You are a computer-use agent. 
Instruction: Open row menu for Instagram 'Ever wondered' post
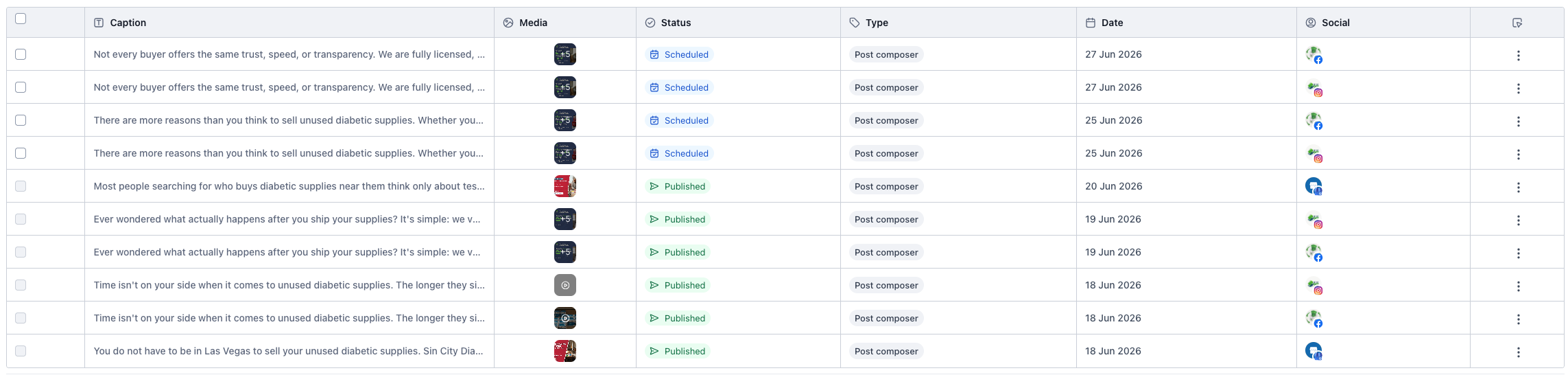[1518, 220]
